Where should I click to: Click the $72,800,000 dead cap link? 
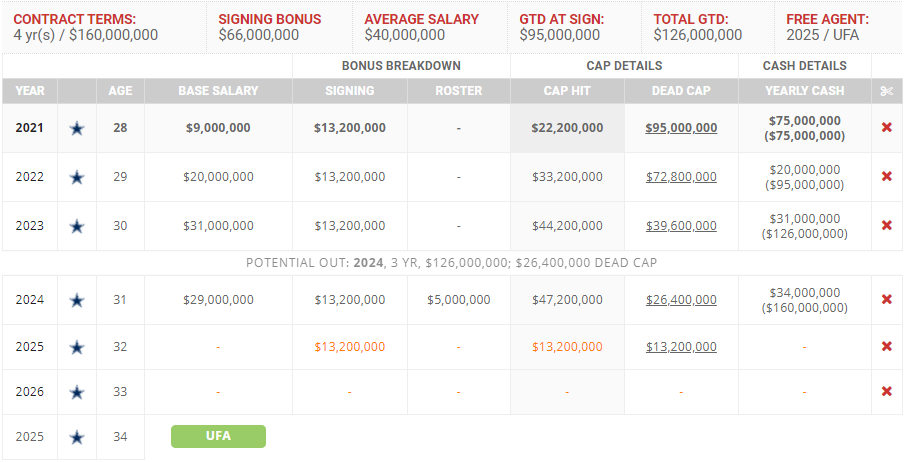pos(681,177)
